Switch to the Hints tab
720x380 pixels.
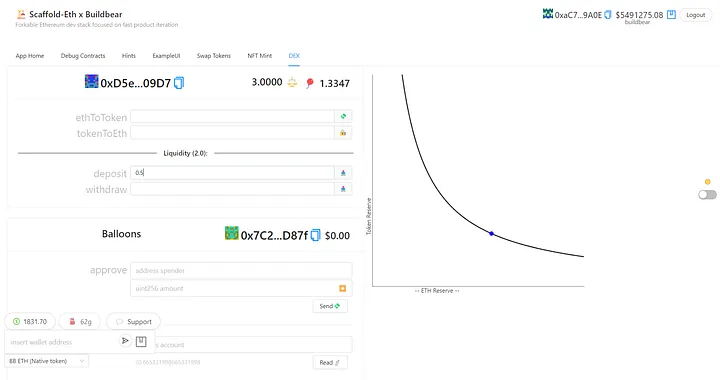click(x=129, y=56)
